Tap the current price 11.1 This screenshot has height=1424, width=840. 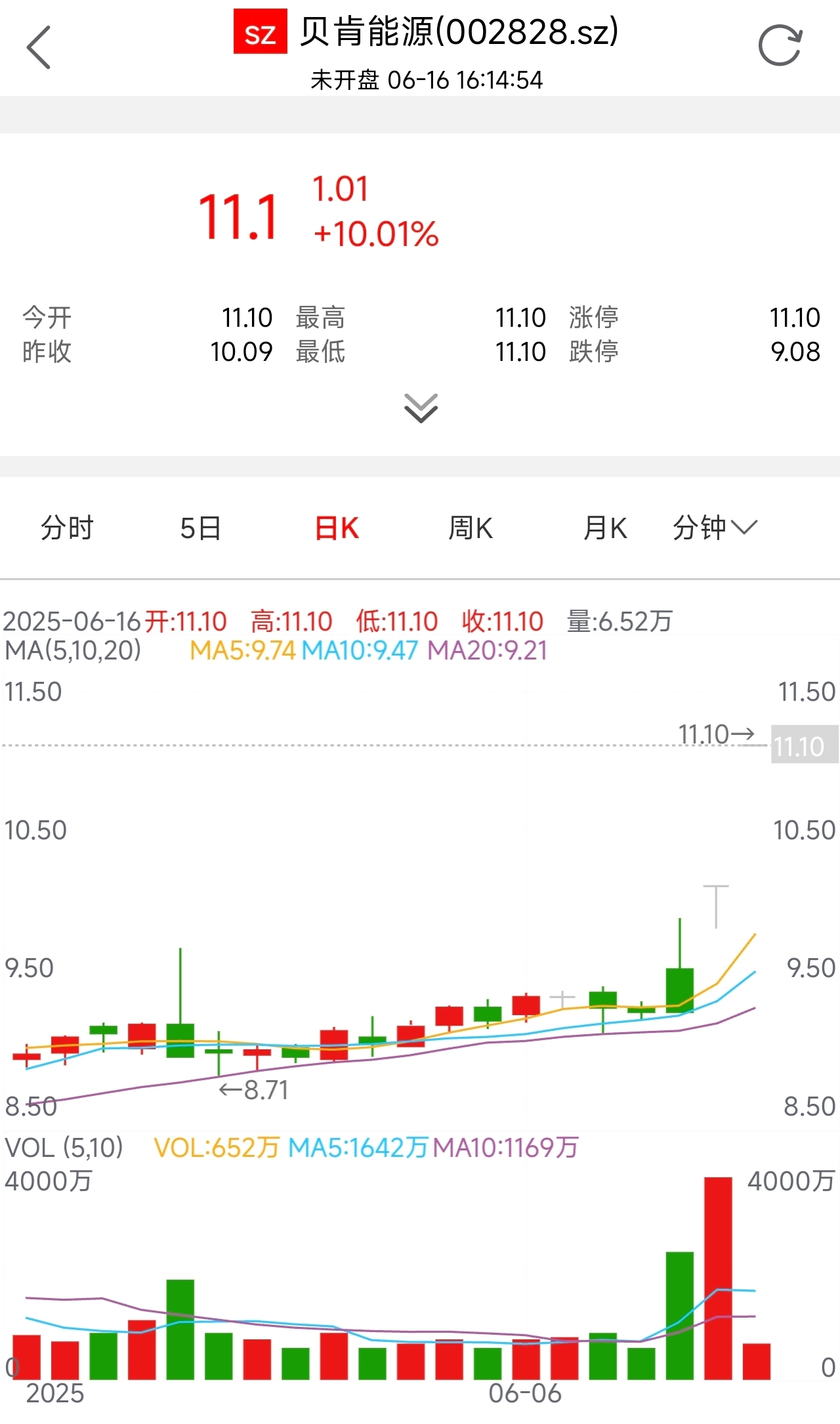239,217
